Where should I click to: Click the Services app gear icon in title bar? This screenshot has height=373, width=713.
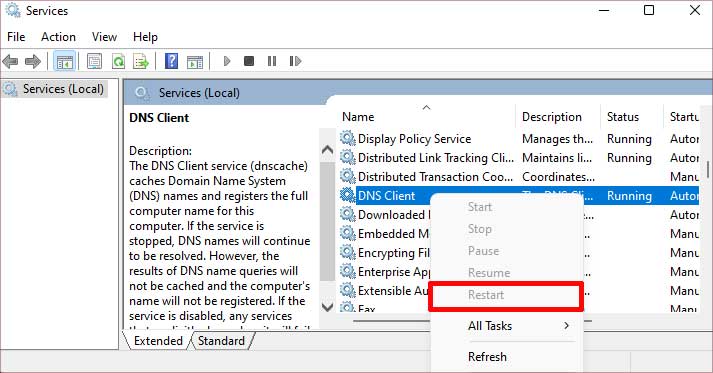pos(13,10)
